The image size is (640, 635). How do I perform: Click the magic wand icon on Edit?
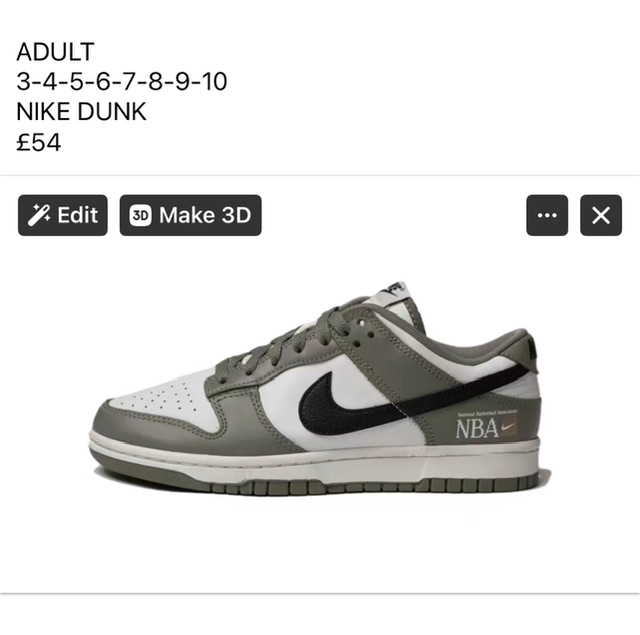(39, 215)
